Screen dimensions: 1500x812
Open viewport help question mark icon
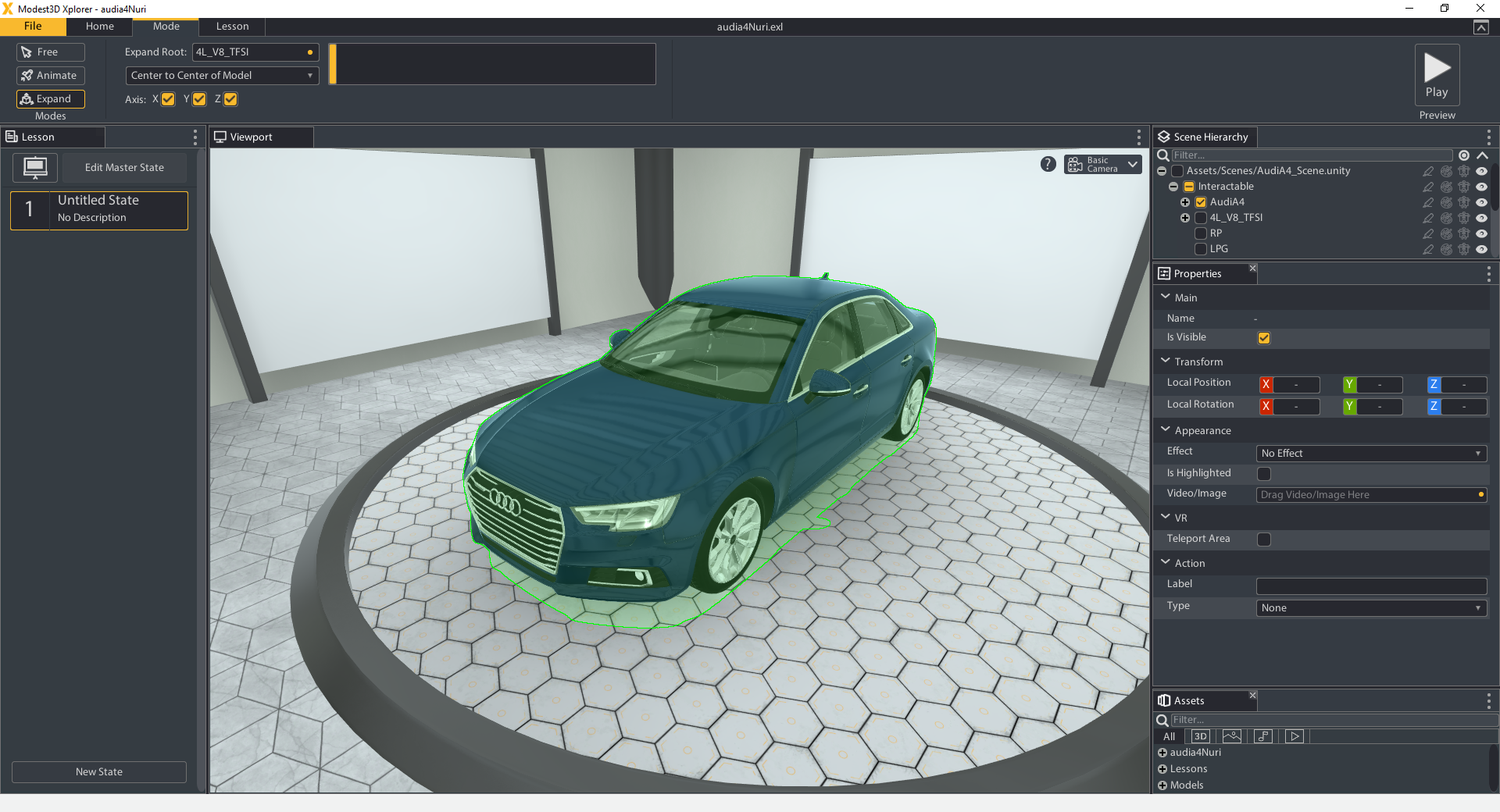[x=1048, y=164]
